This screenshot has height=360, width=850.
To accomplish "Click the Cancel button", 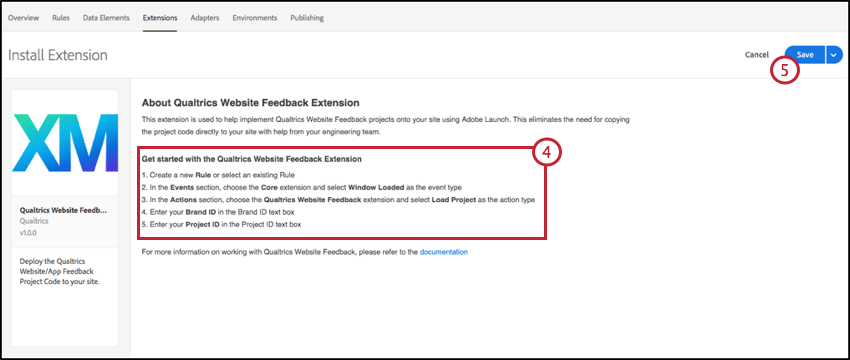I will [x=757, y=55].
